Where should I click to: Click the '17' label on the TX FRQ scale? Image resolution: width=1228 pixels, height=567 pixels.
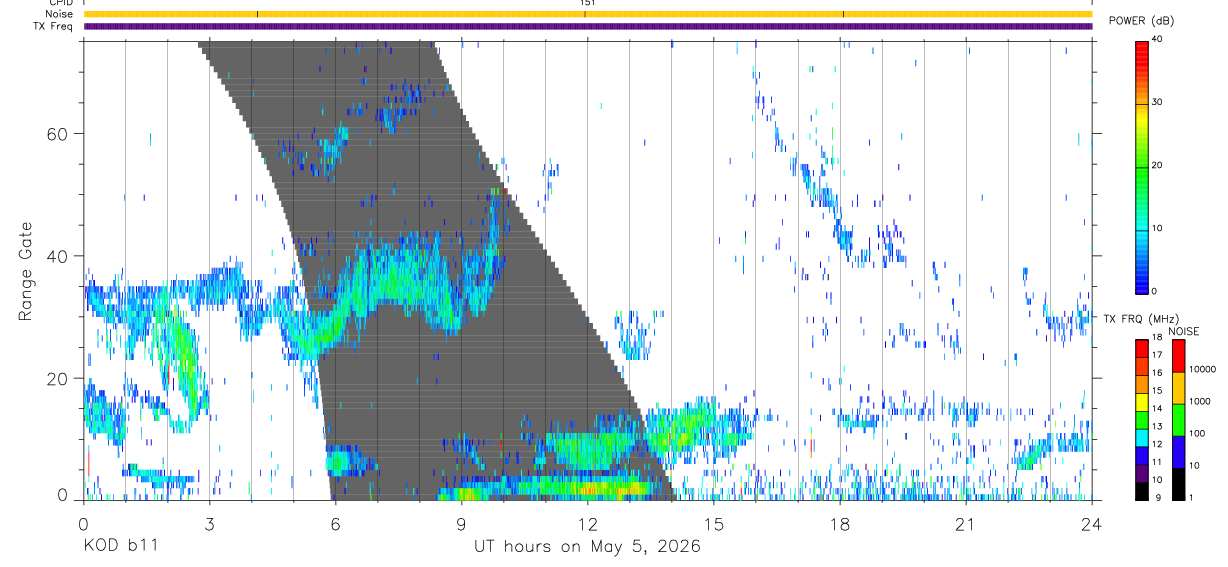[1157, 355]
